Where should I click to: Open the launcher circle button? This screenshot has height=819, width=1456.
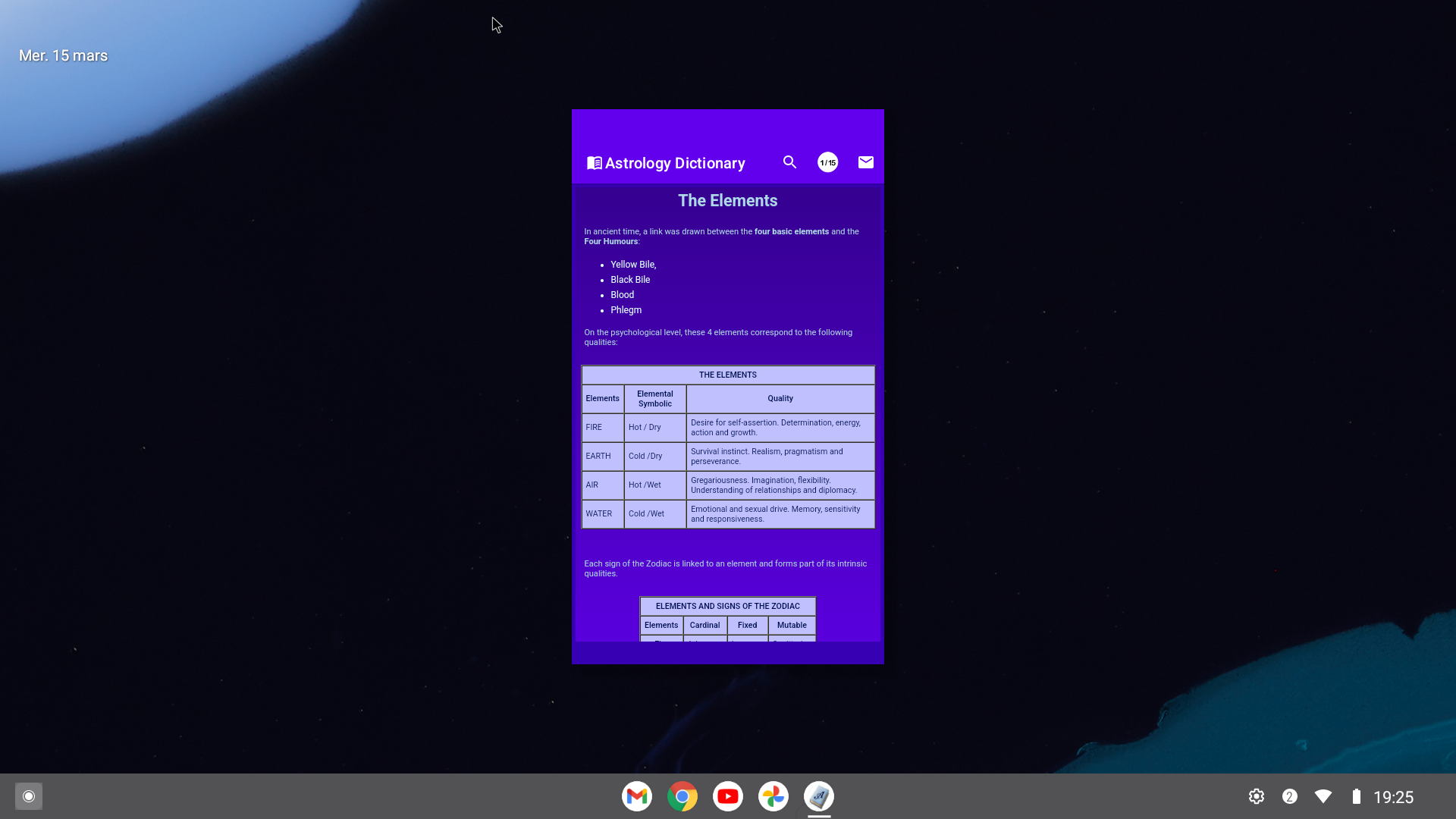[x=29, y=796]
